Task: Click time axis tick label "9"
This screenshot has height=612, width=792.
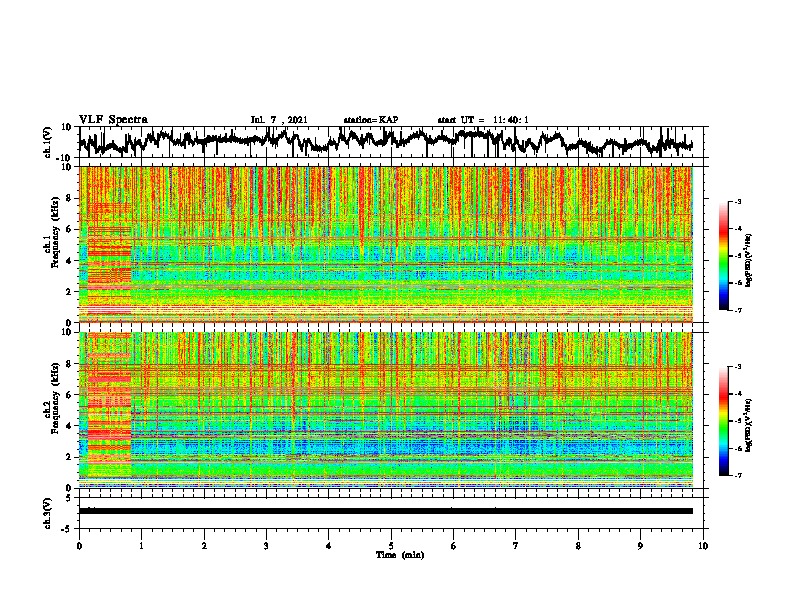Action: 641,546
